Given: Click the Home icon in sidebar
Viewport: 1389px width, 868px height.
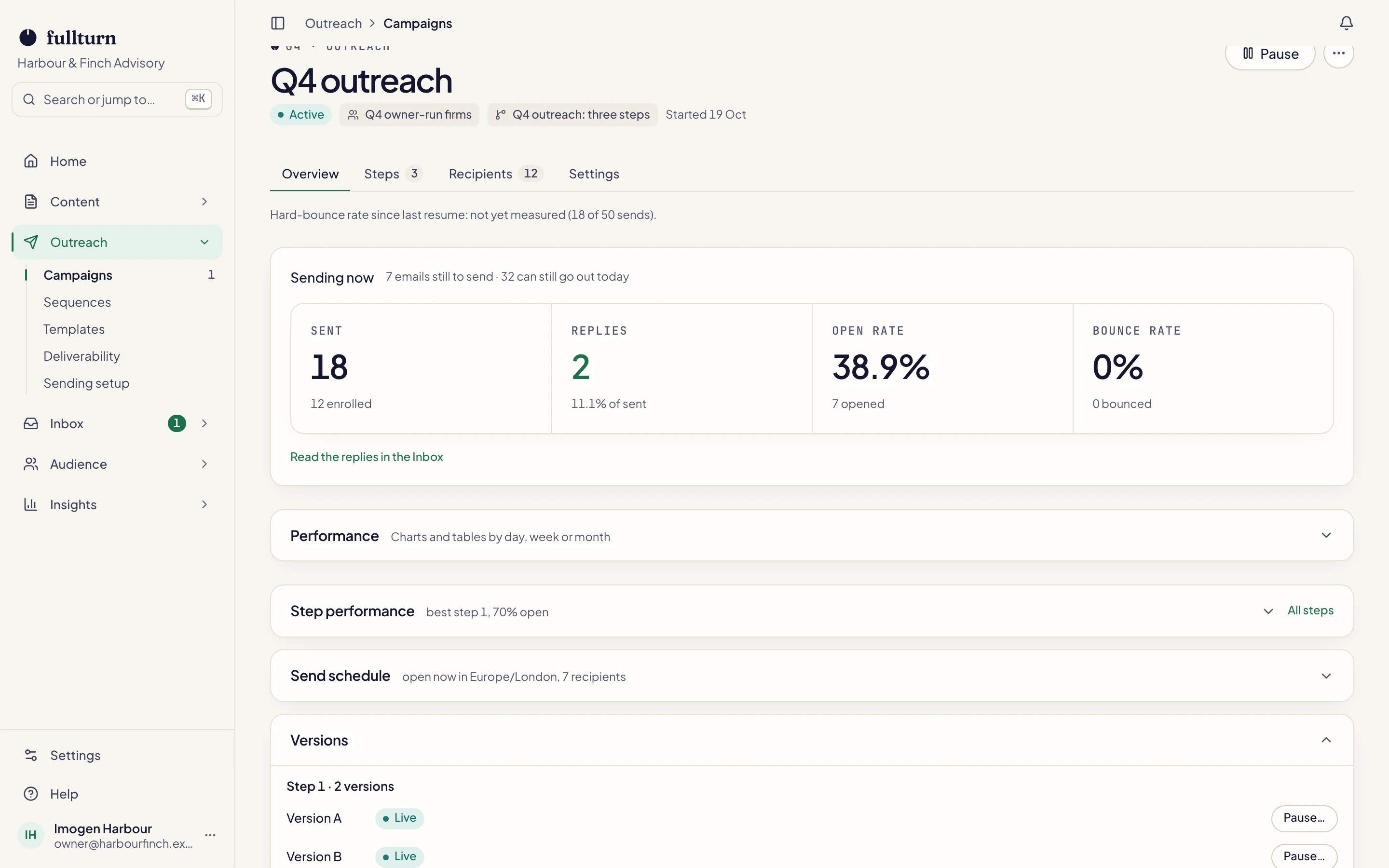Looking at the screenshot, I should click(31, 162).
